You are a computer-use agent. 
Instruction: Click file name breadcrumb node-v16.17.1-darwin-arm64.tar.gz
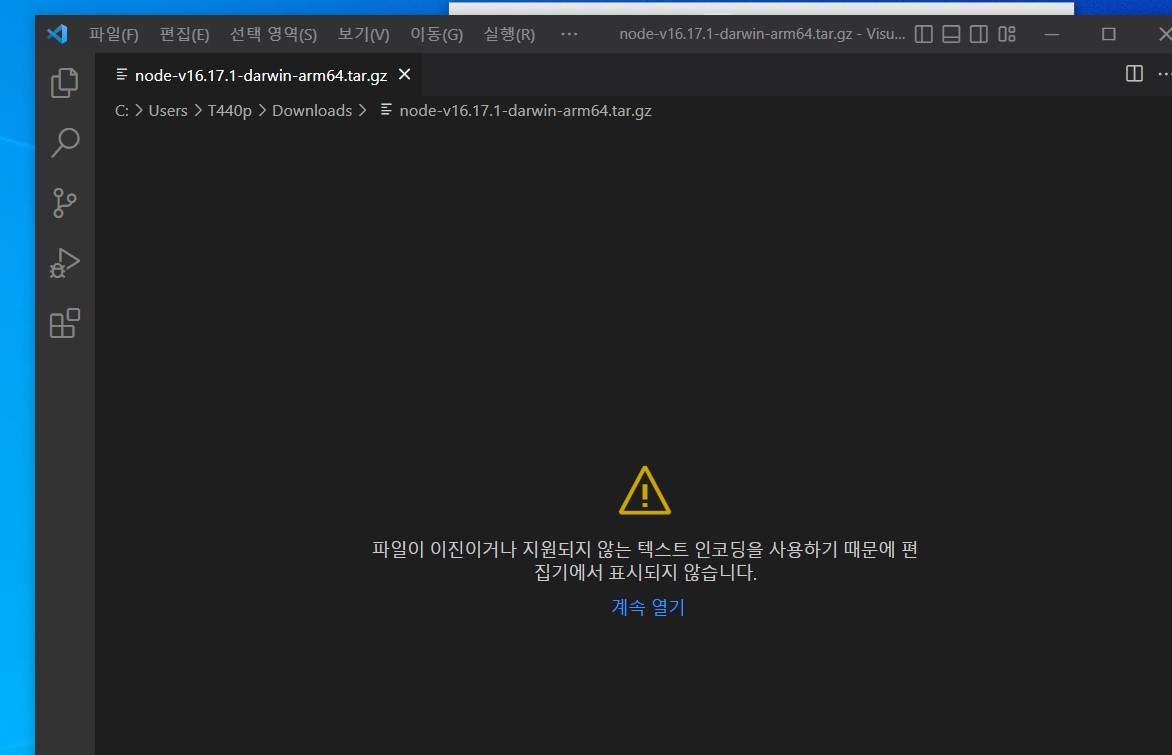tap(525, 111)
